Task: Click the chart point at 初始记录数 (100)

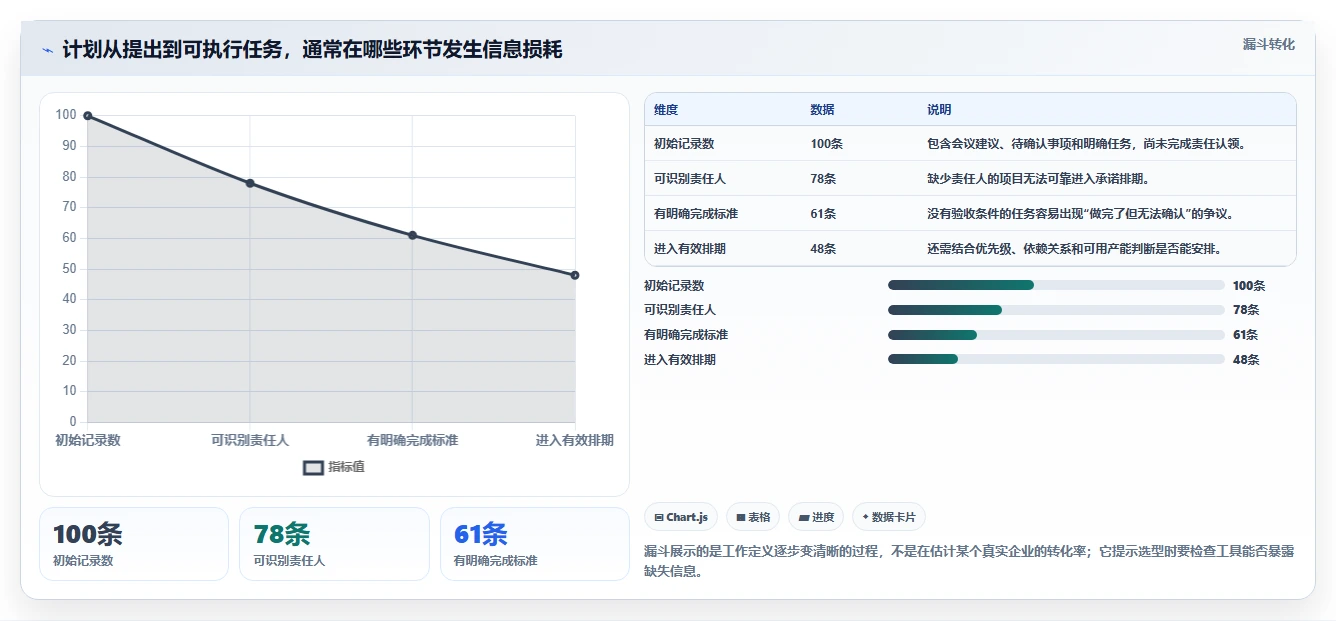Action: point(88,116)
